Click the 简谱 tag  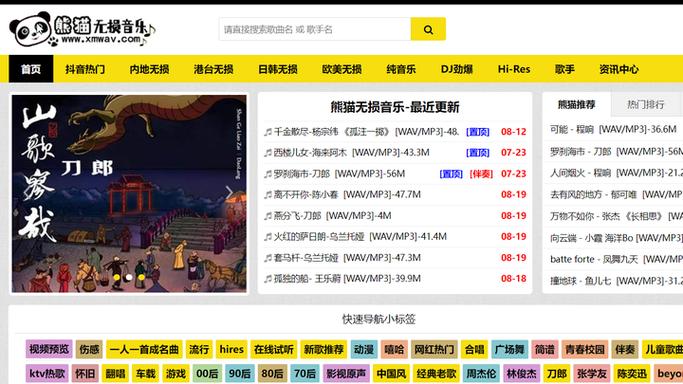point(544,349)
